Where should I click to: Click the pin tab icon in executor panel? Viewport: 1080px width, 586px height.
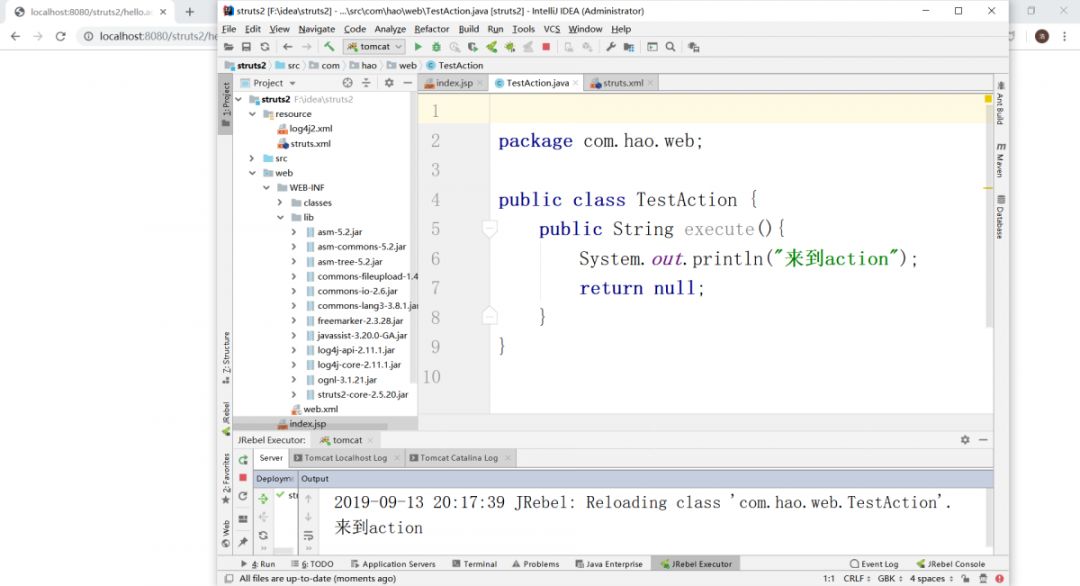click(x=243, y=543)
